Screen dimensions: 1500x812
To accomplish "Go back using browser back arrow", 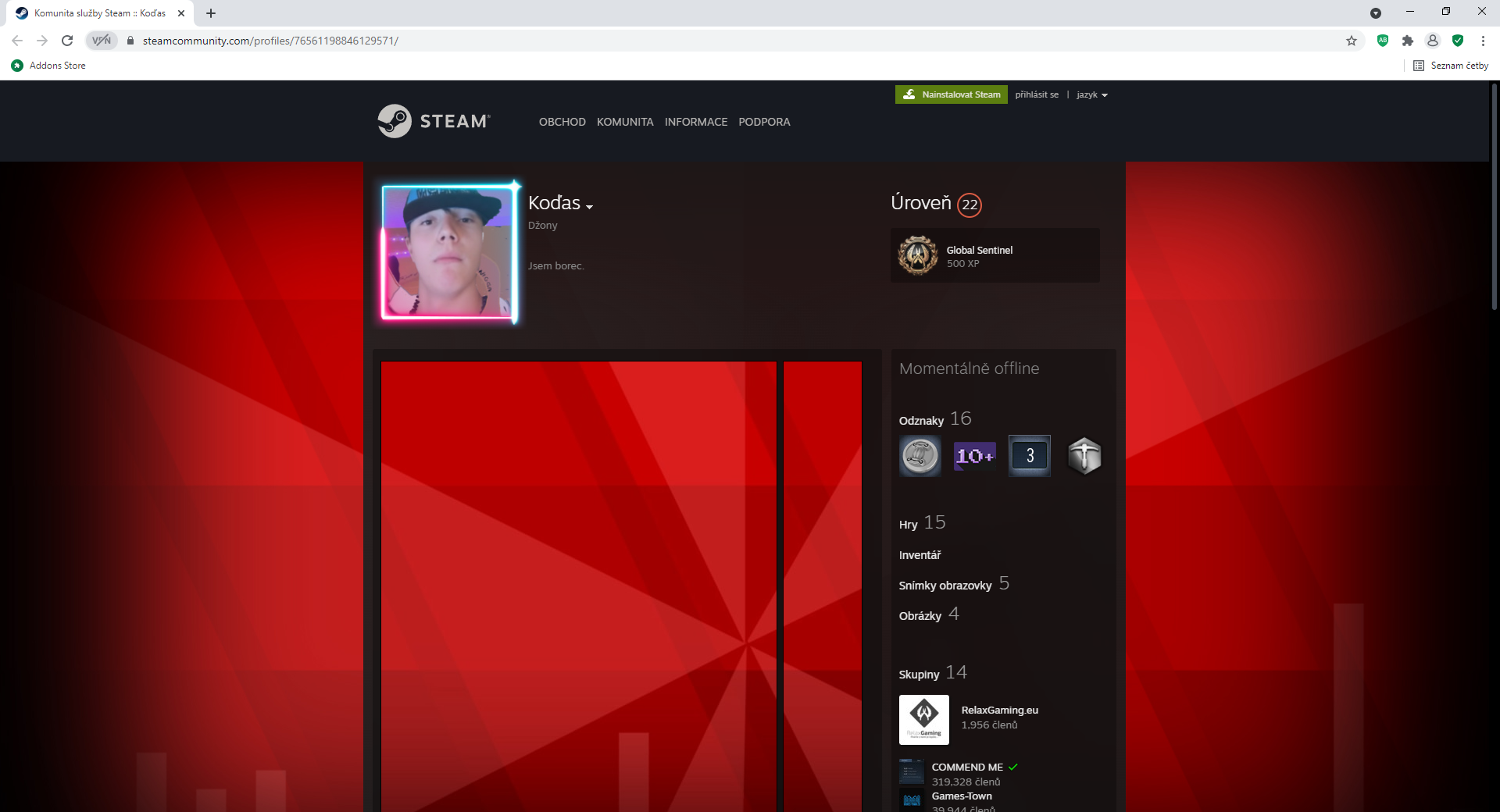I will (17, 41).
